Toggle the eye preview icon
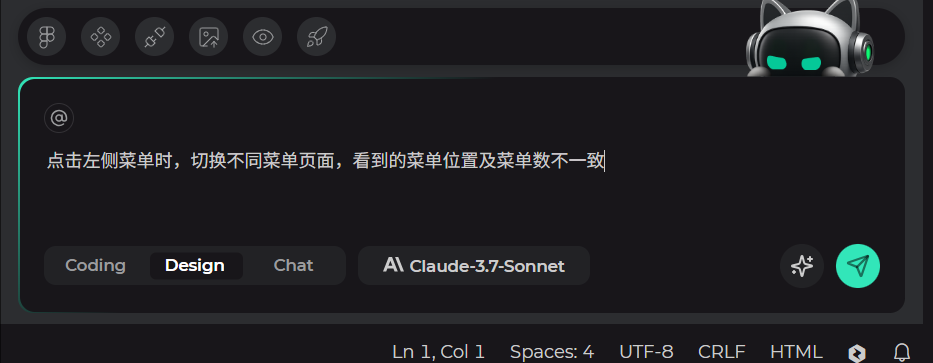 [x=262, y=37]
